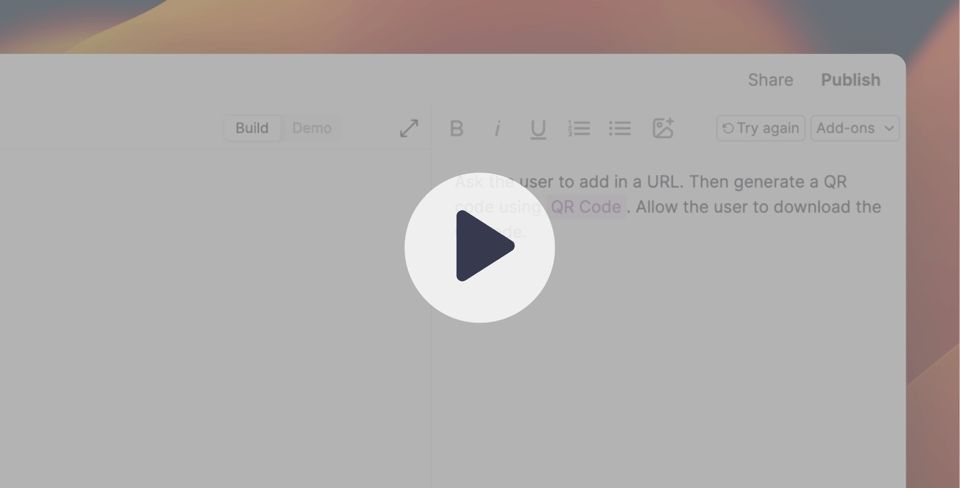
Task: Click the circular retry arrow icon beside Try again
Action: 728,128
